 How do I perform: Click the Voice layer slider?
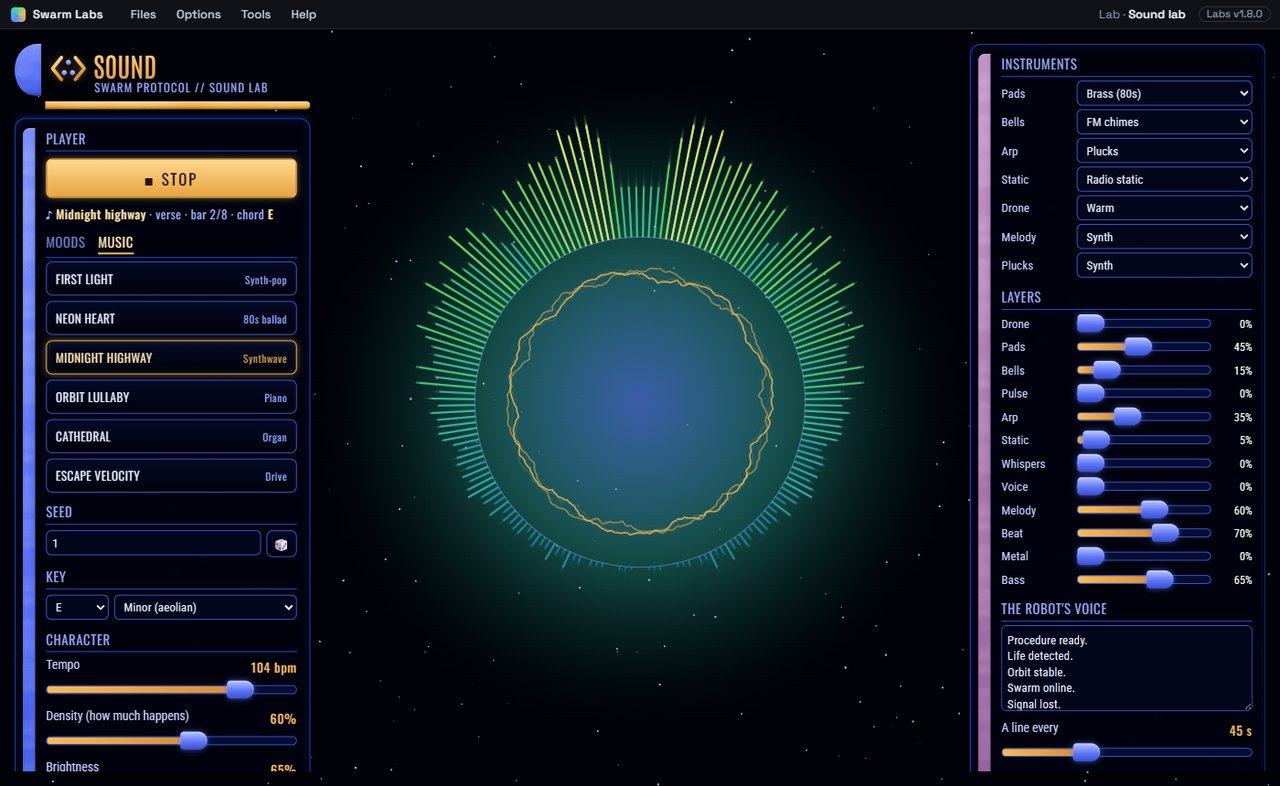1144,487
